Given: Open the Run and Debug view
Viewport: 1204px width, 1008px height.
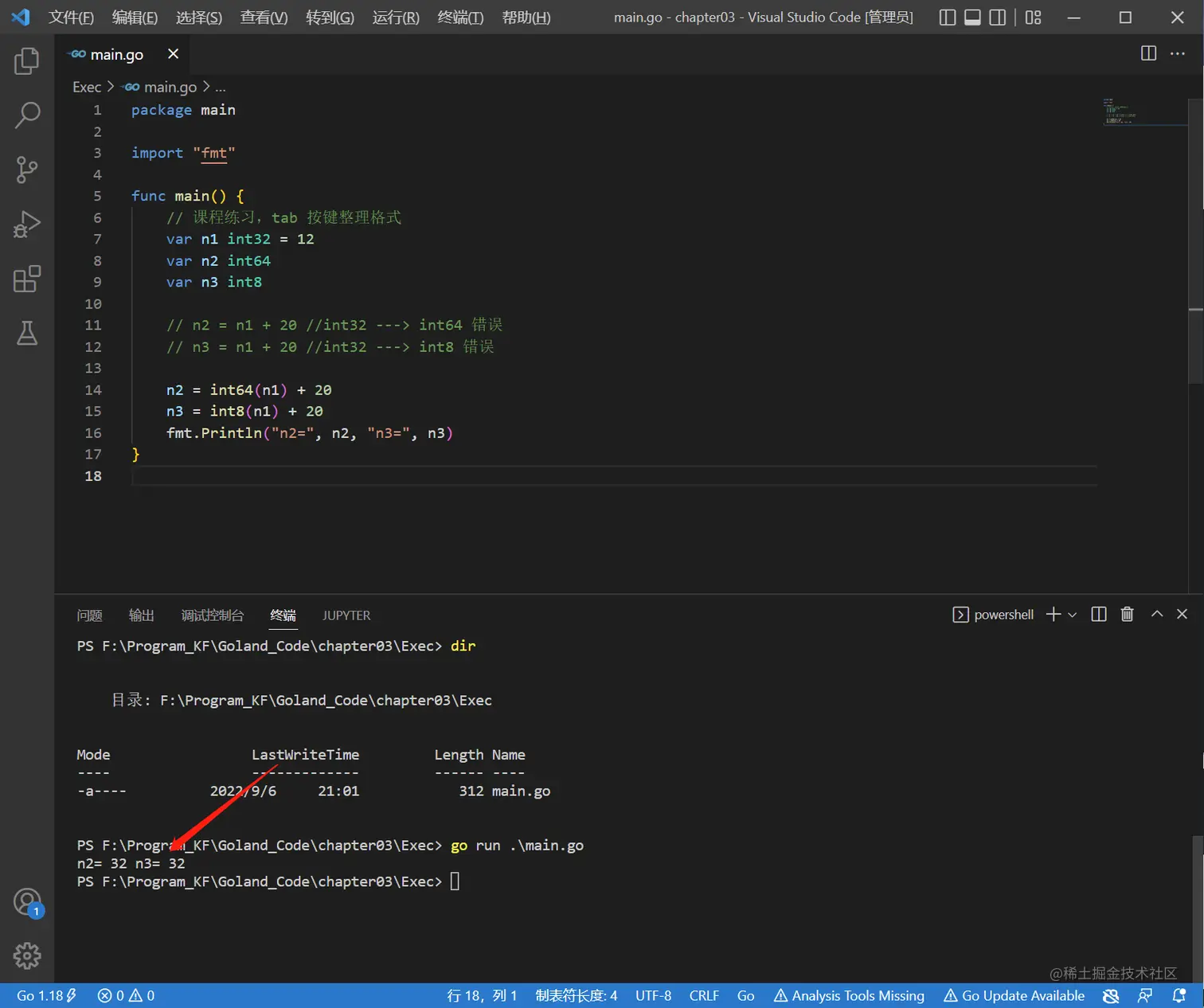Looking at the screenshot, I should point(27,225).
